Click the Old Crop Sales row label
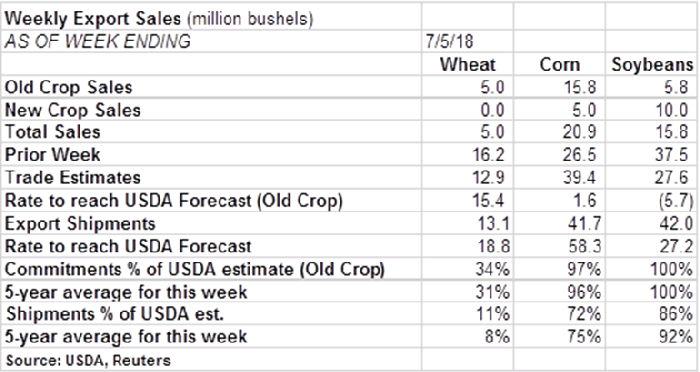The image size is (700, 372). [x=68, y=87]
